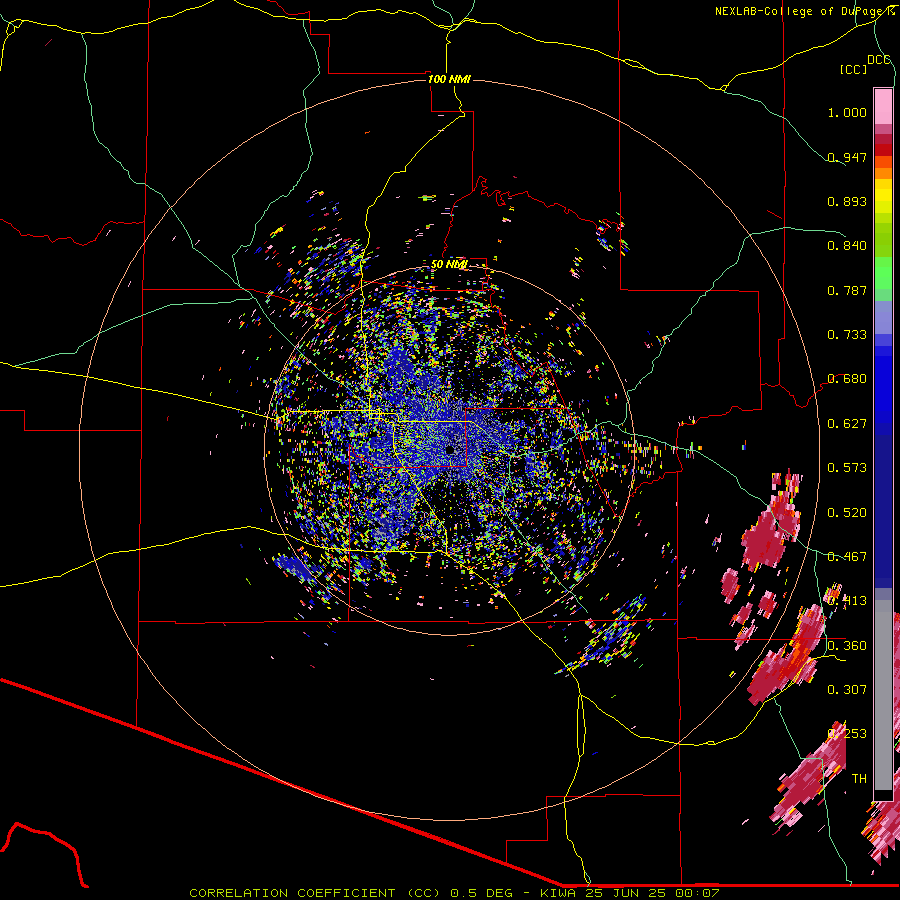The image size is (900, 900).
Task: Click the Correlation Coefficient caption at the bottom
Action: pyautogui.click(x=454, y=893)
